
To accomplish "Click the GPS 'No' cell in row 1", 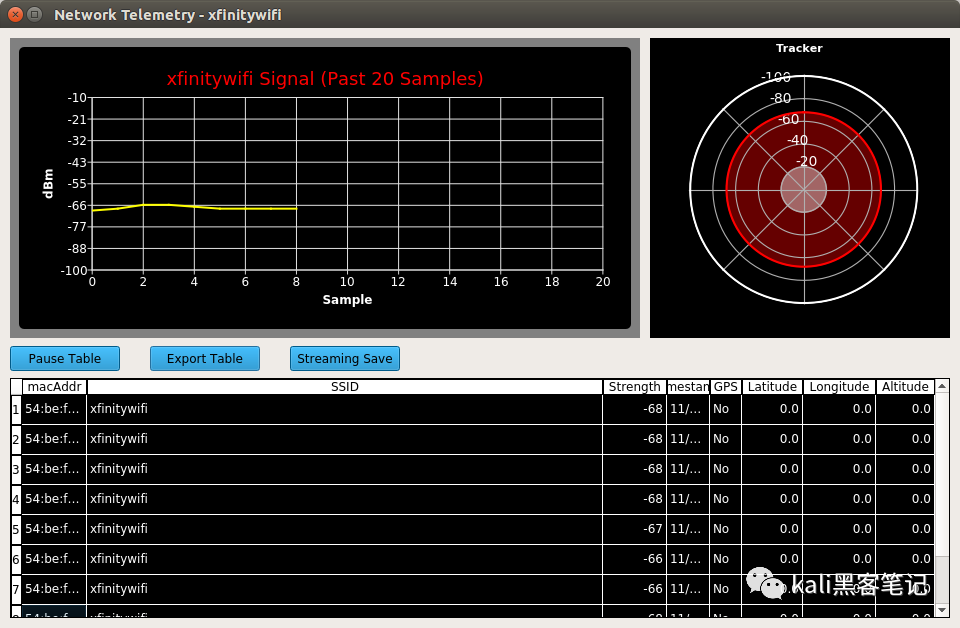I will pyautogui.click(x=726, y=409).
